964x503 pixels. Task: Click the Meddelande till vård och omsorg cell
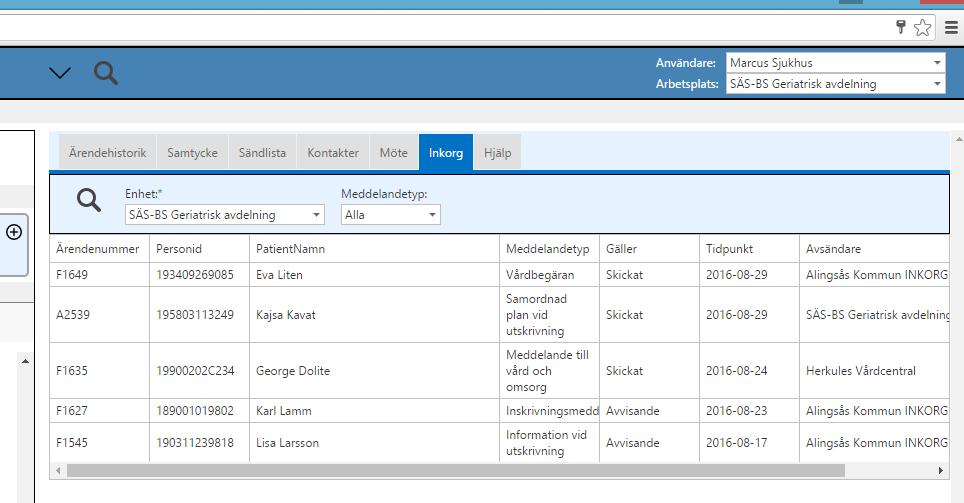547,371
